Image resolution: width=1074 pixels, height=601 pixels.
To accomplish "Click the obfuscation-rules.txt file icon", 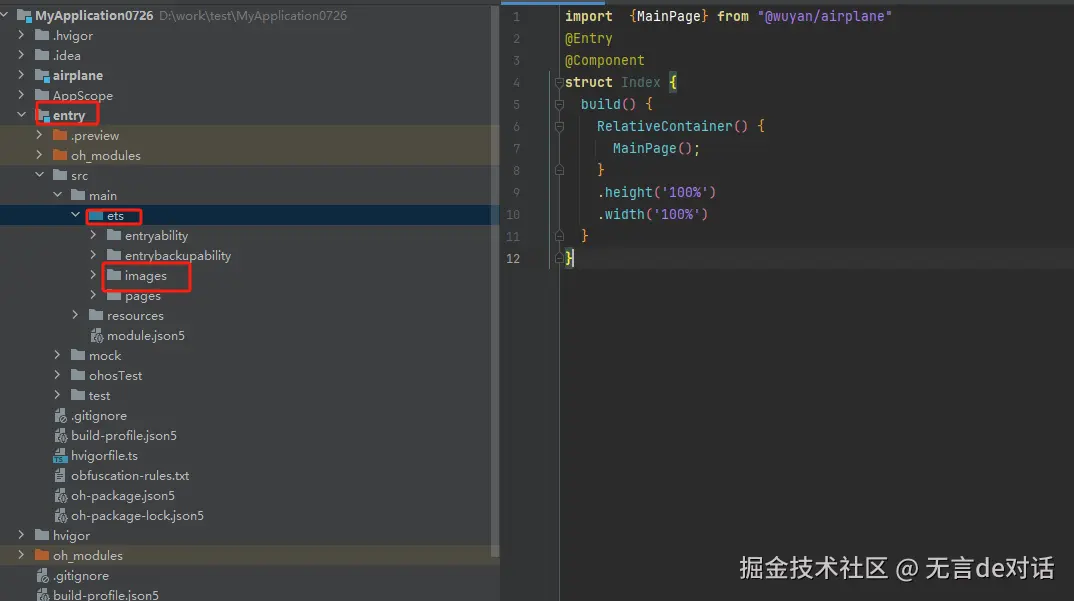I will click(60, 475).
